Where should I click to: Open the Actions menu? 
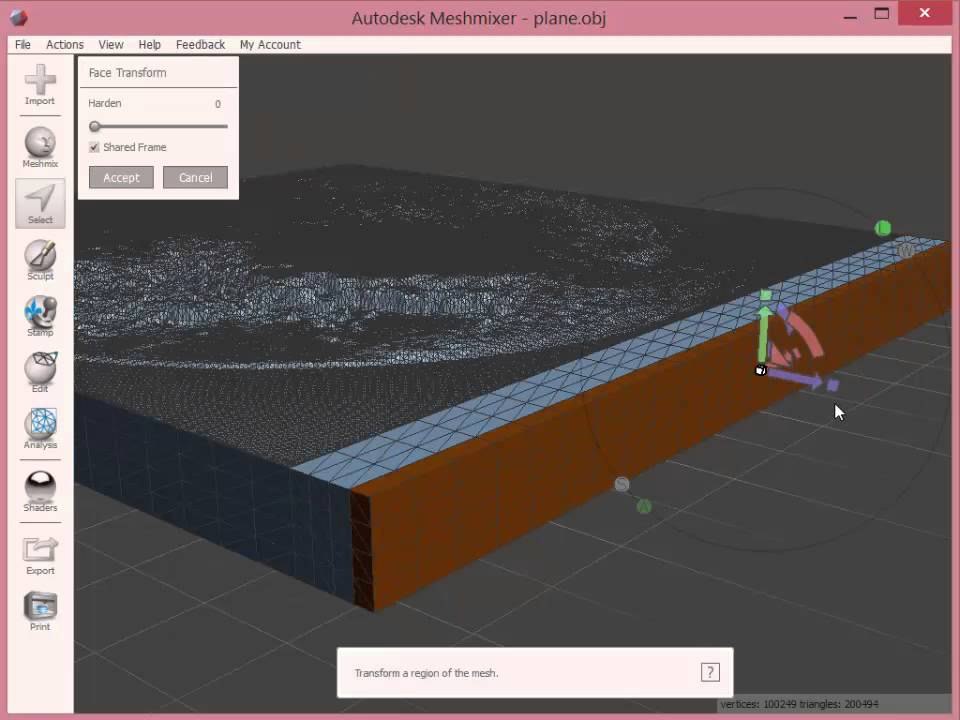click(65, 45)
